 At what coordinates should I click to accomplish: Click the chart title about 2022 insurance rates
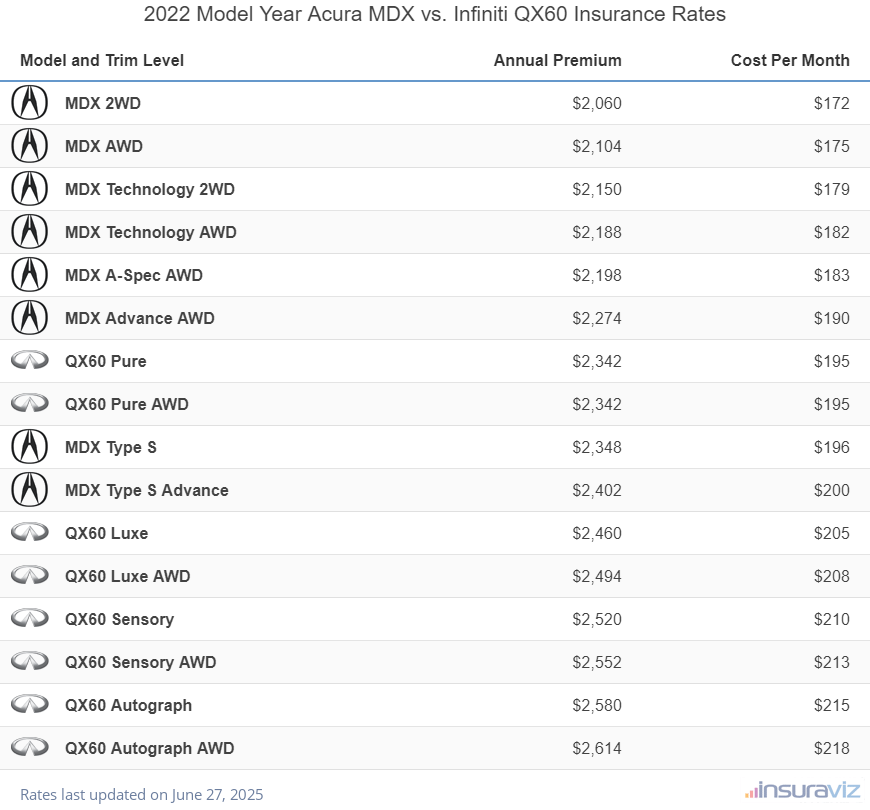435,14
